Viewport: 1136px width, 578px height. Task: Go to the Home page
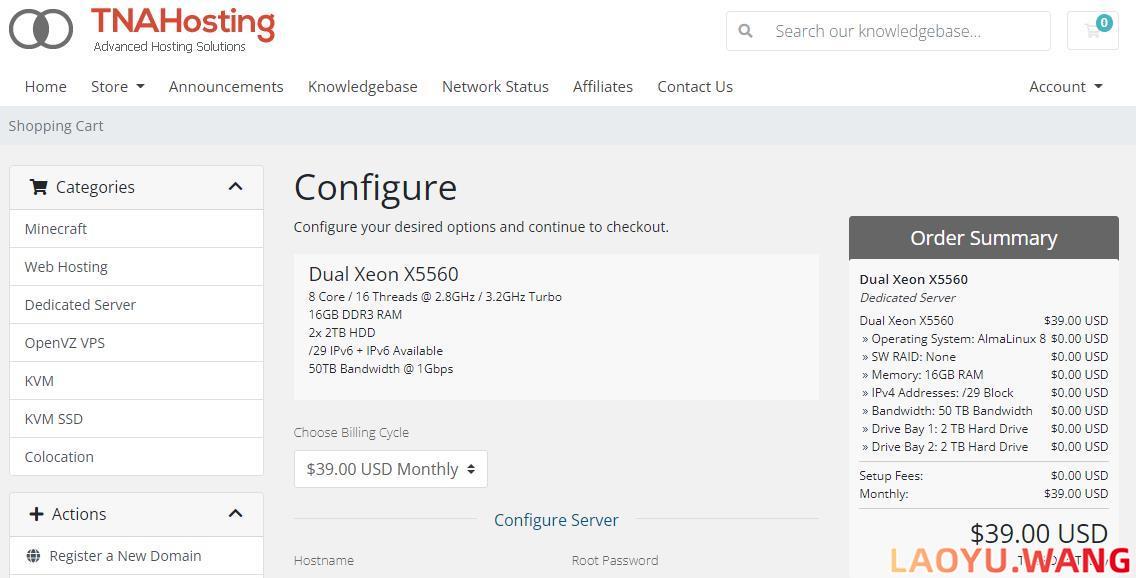pyautogui.click(x=46, y=87)
